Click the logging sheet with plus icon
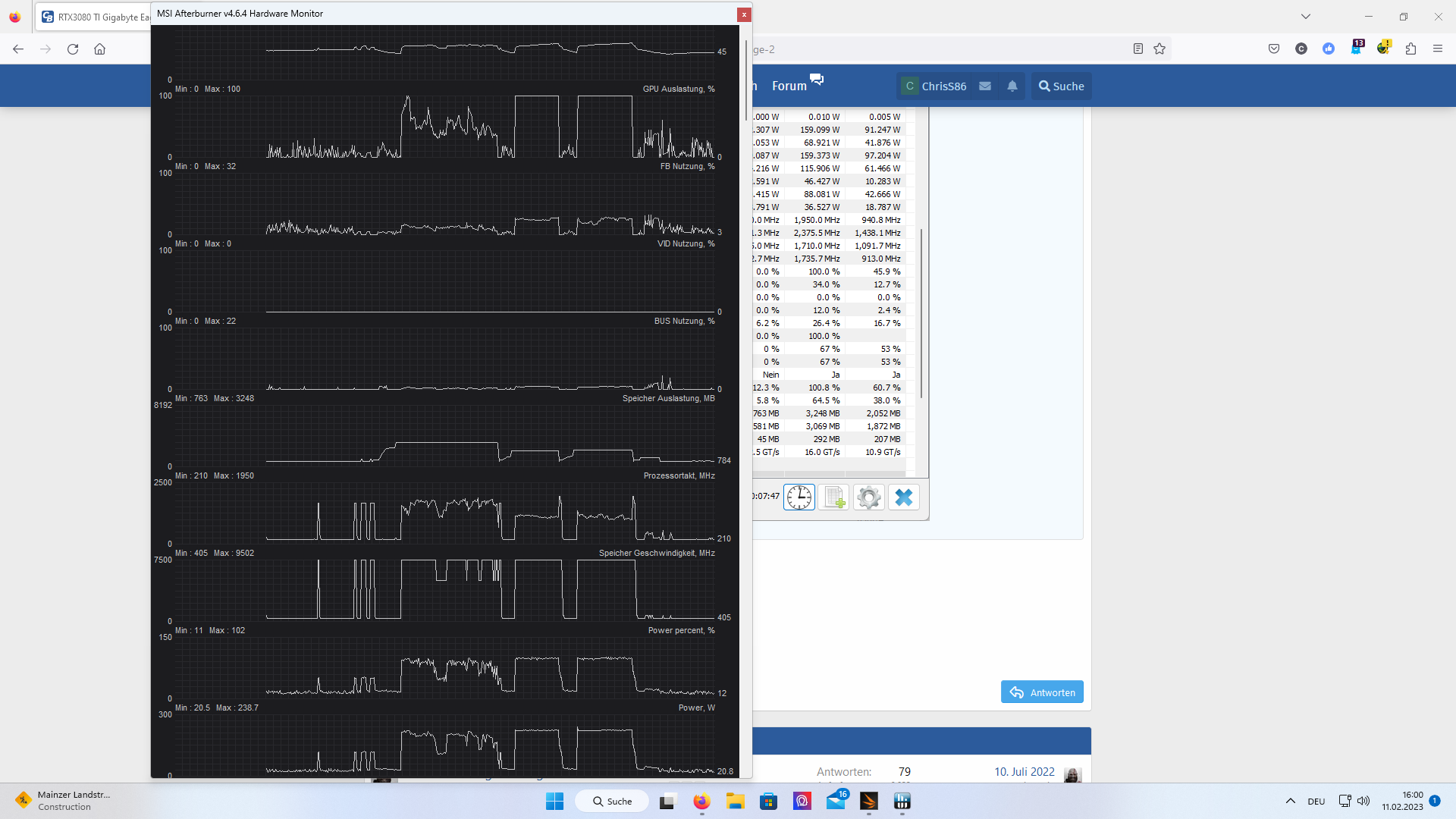Image resolution: width=1456 pixels, height=819 pixels. tap(833, 497)
